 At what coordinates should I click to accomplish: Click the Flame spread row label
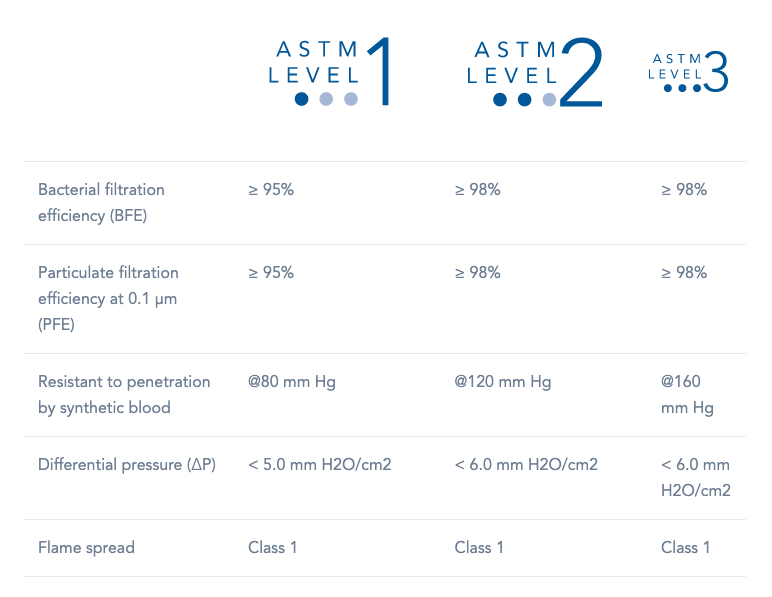[x=86, y=547]
